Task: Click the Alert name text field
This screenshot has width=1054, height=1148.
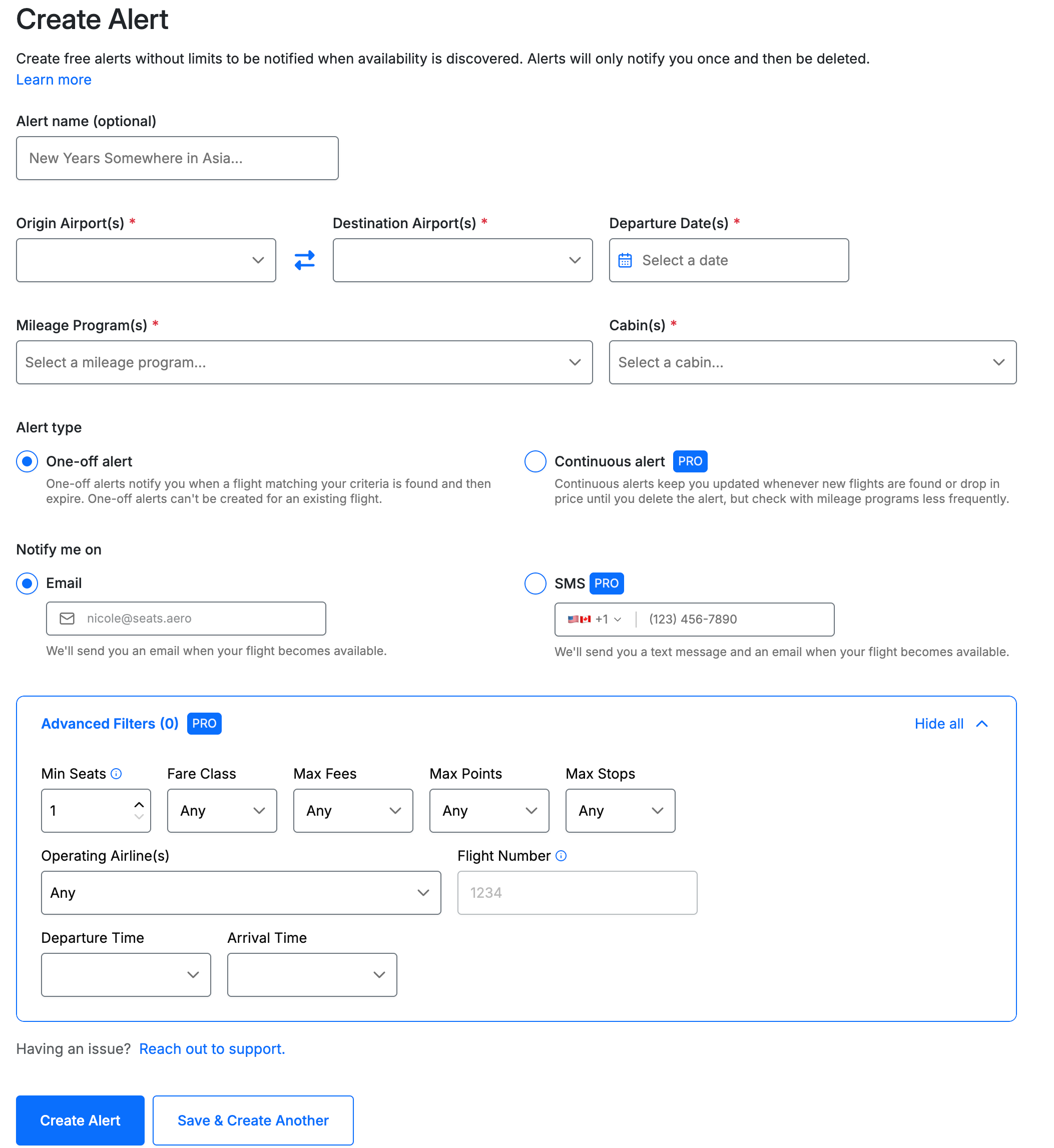Action: coord(177,158)
